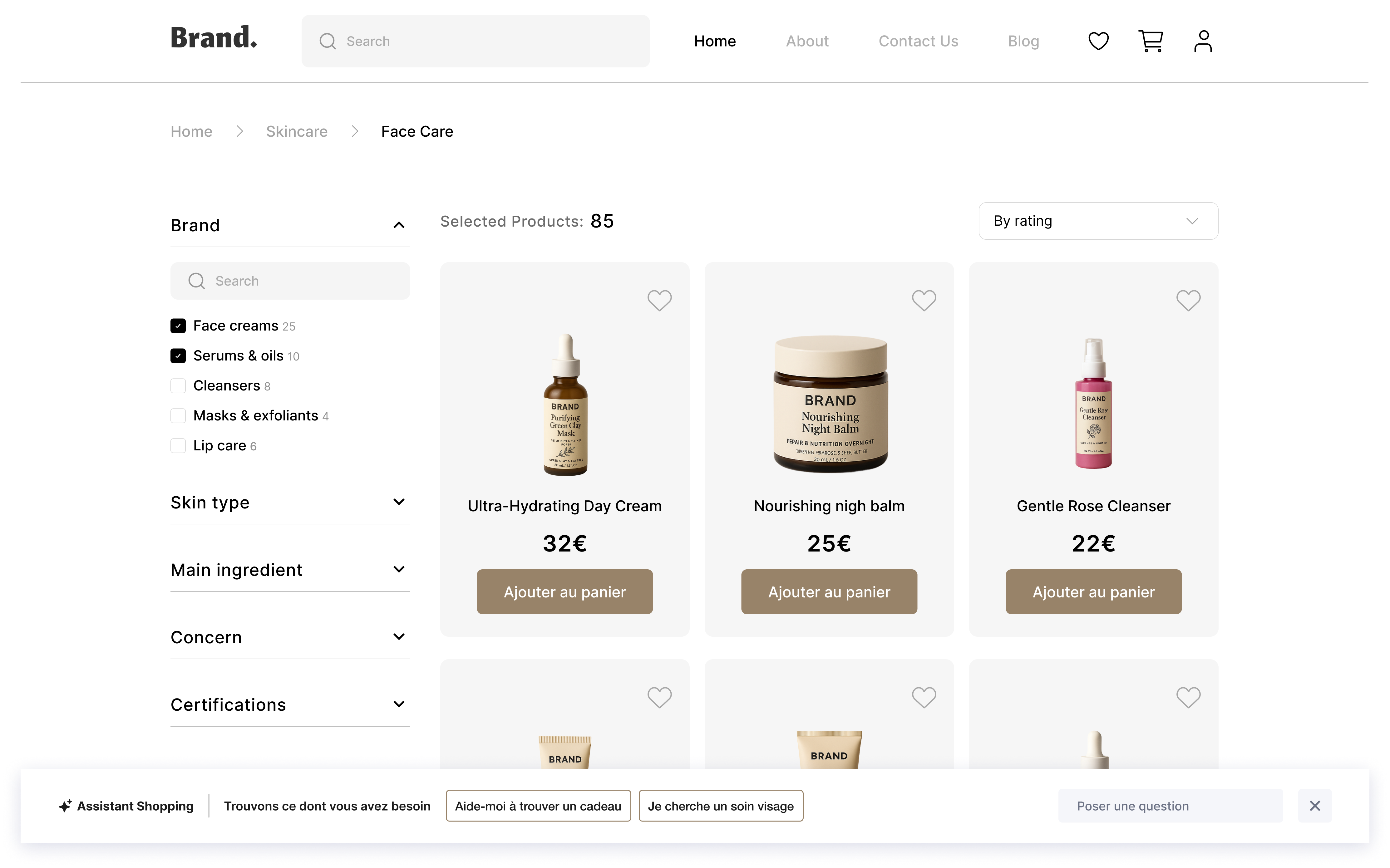Click the Assistant Shopping sparkle icon
The image size is (1390, 868).
[x=66, y=806]
